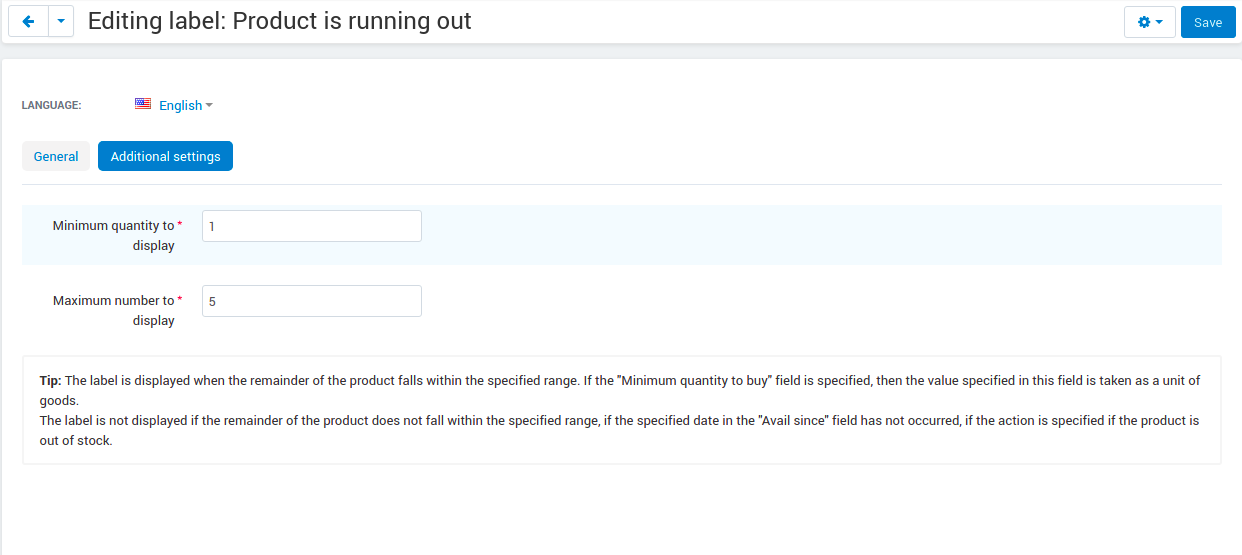Click the page title Editing label heading

(280, 21)
